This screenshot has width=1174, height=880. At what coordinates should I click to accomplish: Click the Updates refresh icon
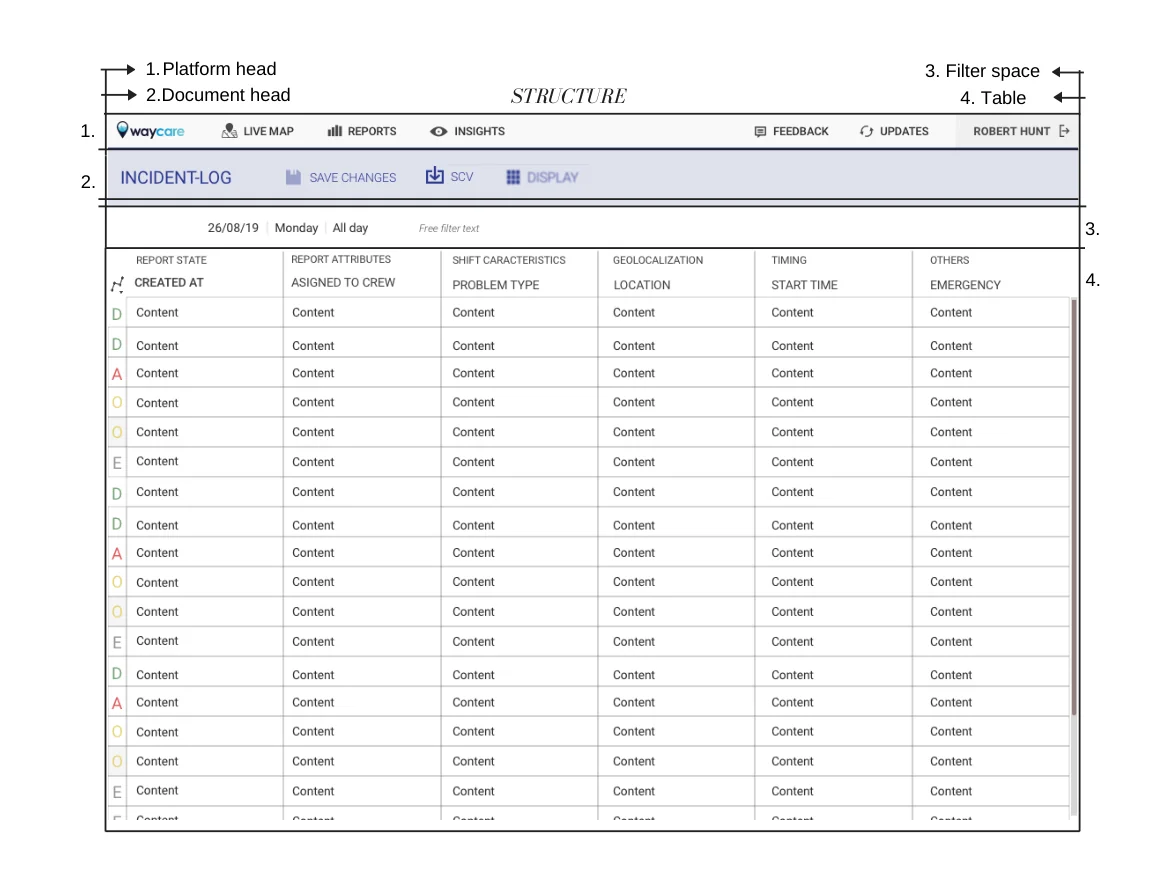[866, 131]
